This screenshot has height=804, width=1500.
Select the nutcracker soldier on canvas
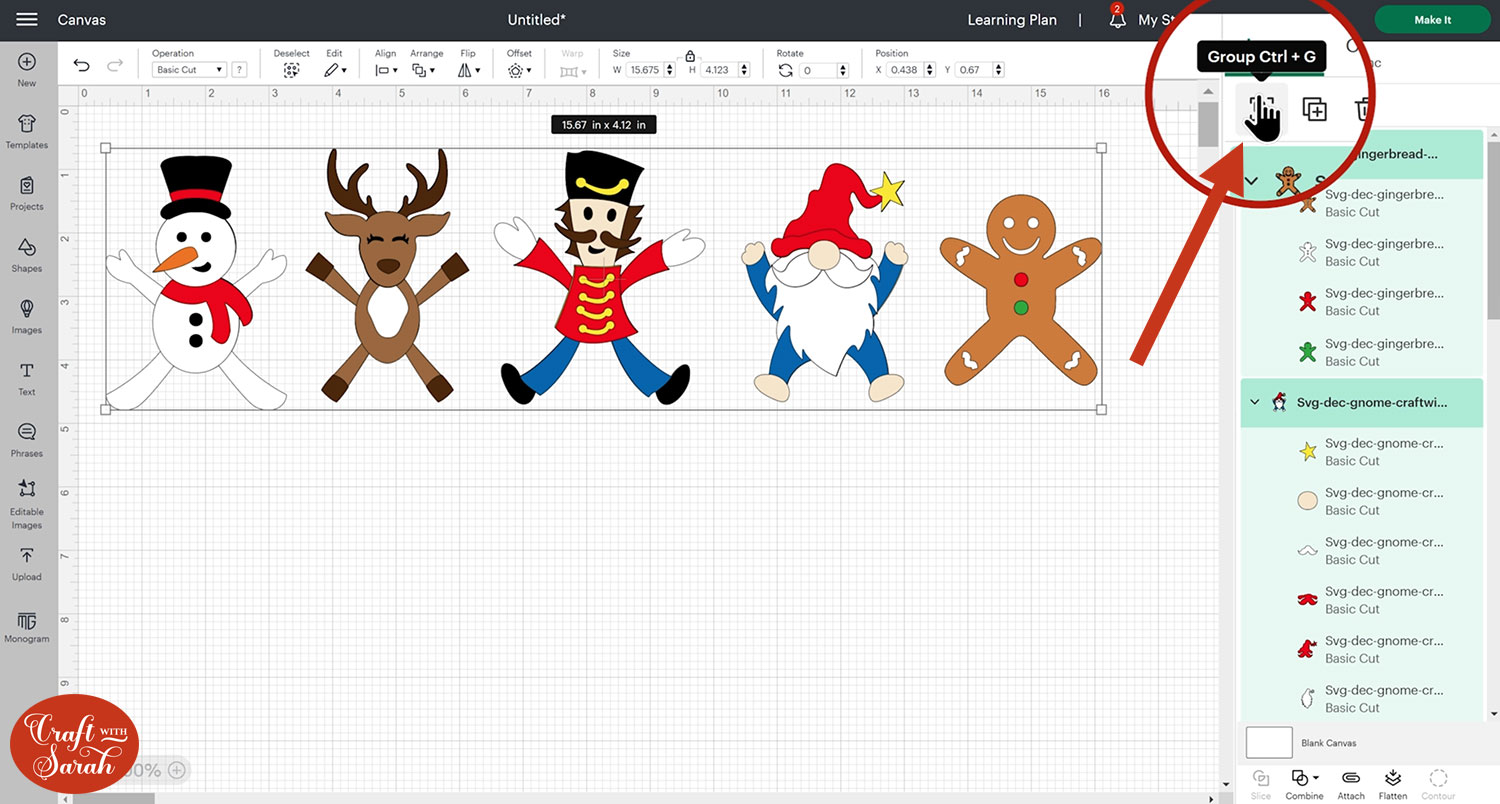(599, 278)
